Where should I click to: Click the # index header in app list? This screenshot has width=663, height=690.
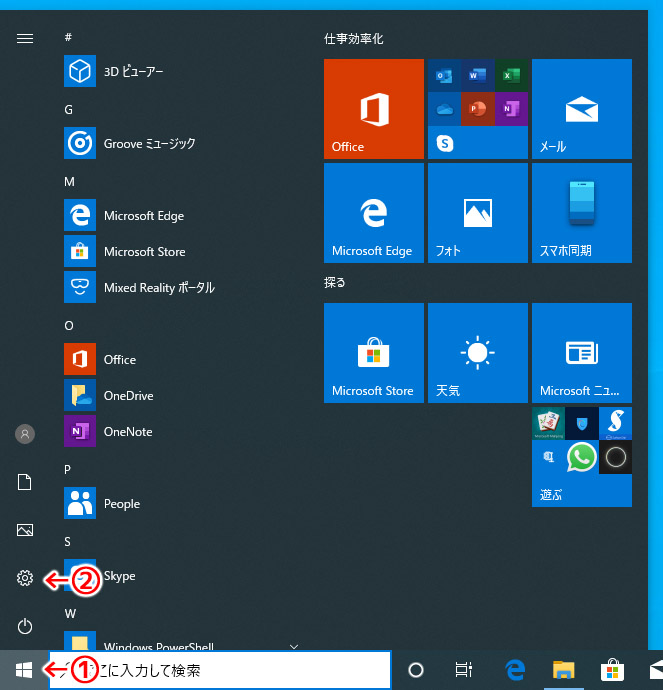tap(68, 37)
